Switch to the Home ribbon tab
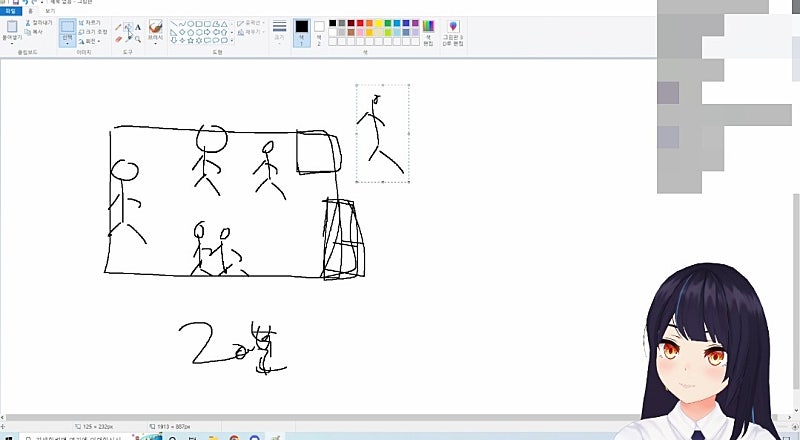The height and width of the screenshot is (440, 800). [x=31, y=11]
